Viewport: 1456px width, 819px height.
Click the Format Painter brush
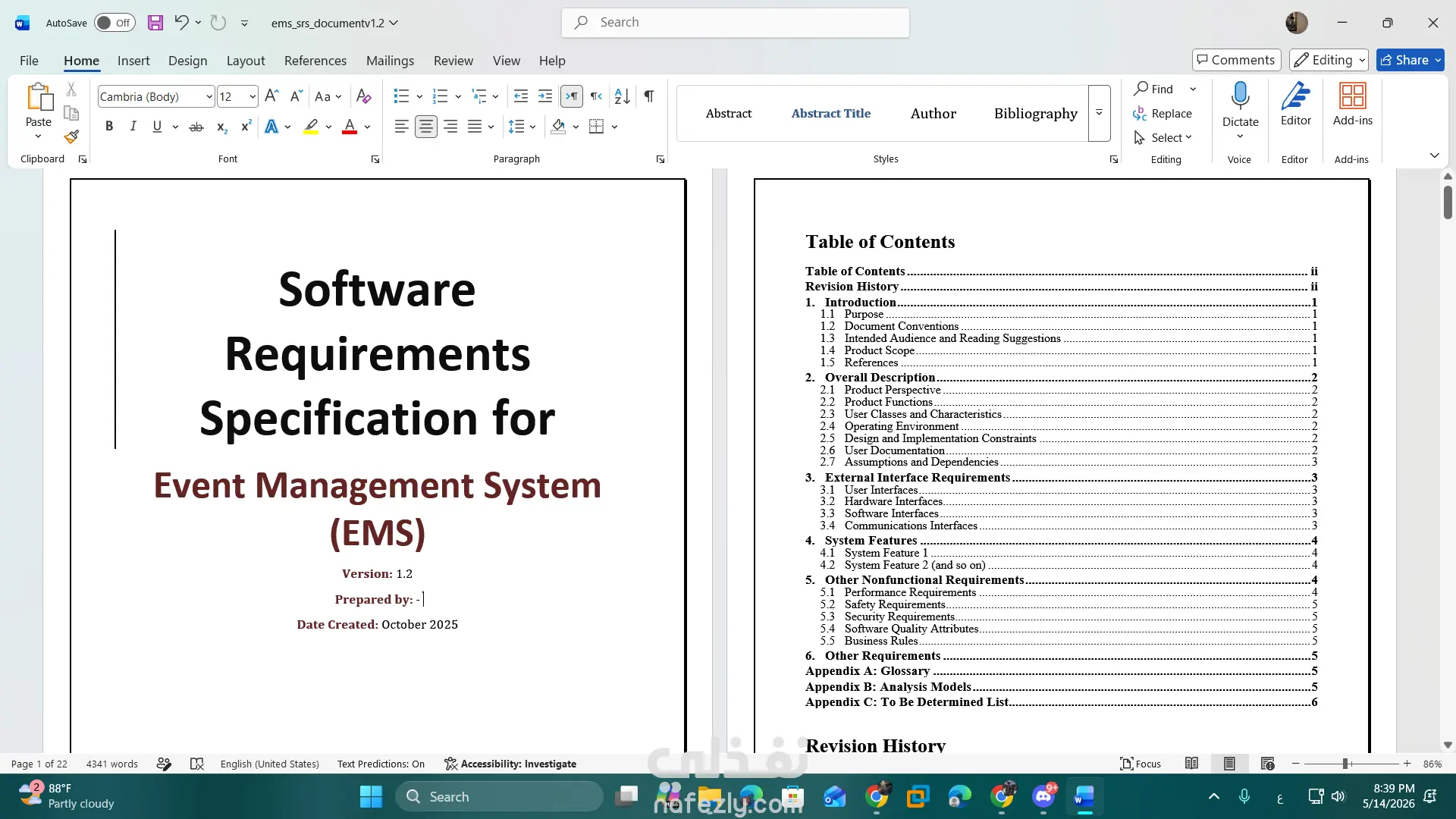[x=71, y=136]
